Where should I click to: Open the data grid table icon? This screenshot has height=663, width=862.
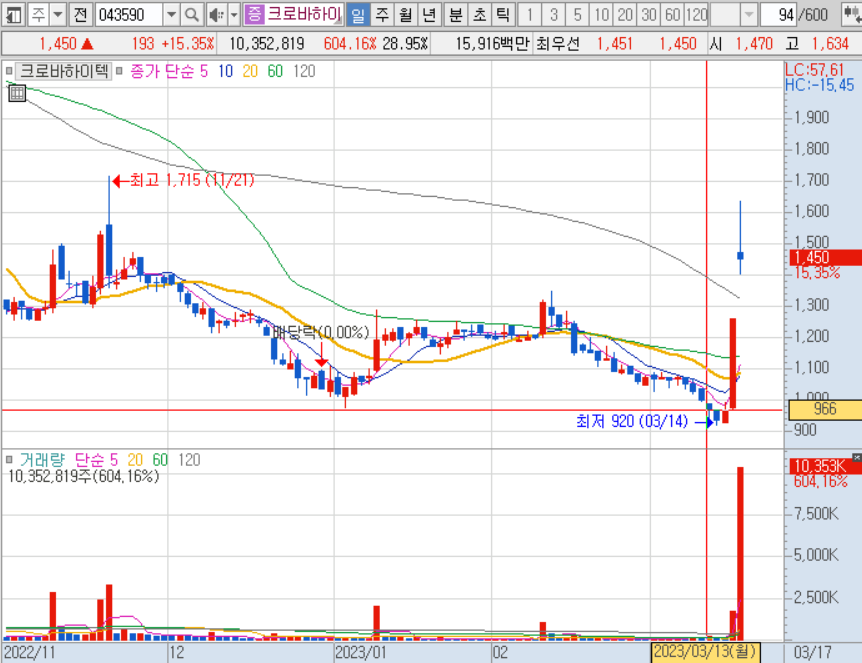click(17, 93)
